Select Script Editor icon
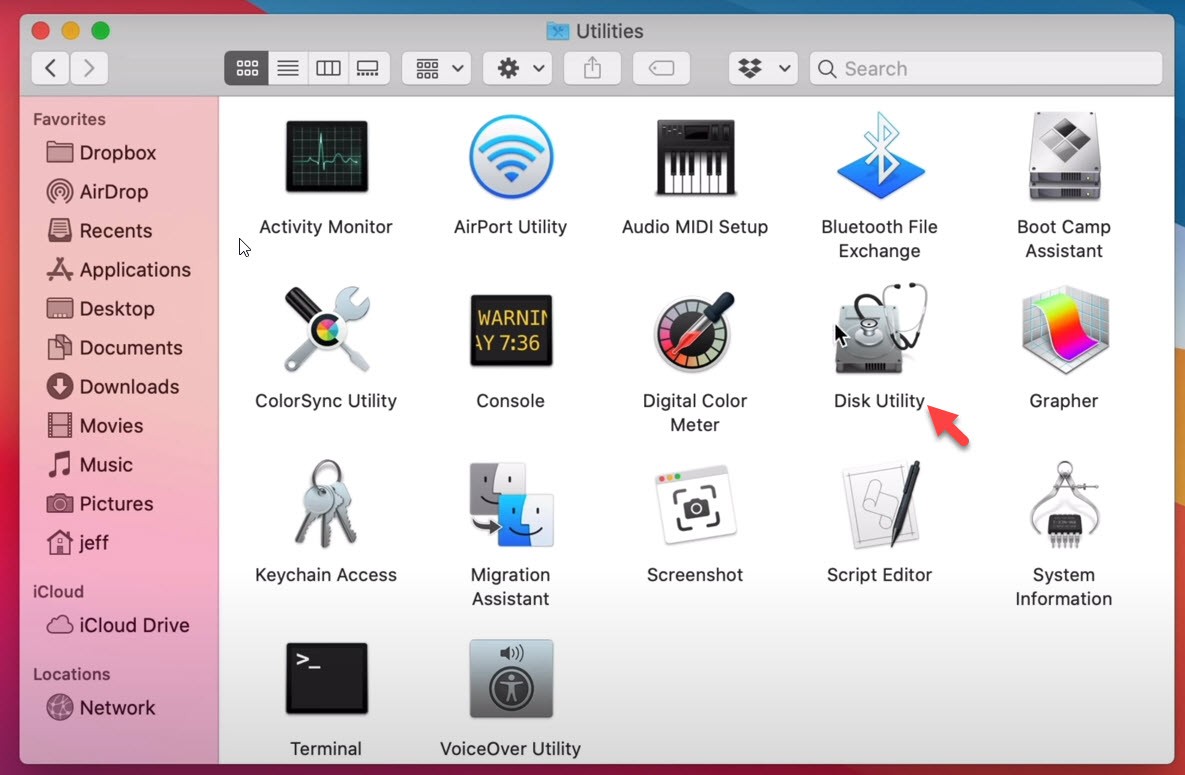This screenshot has width=1185, height=775. pyautogui.click(x=881, y=504)
